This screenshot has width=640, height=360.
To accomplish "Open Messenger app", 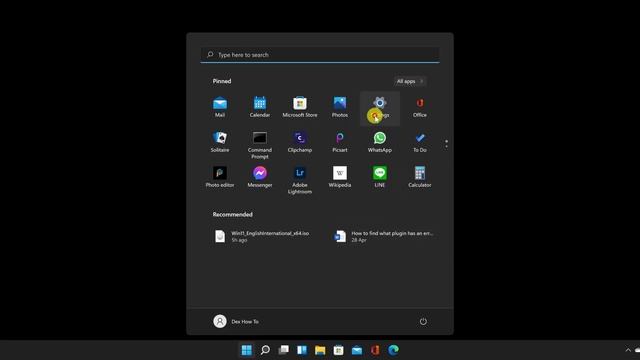I will point(260,177).
